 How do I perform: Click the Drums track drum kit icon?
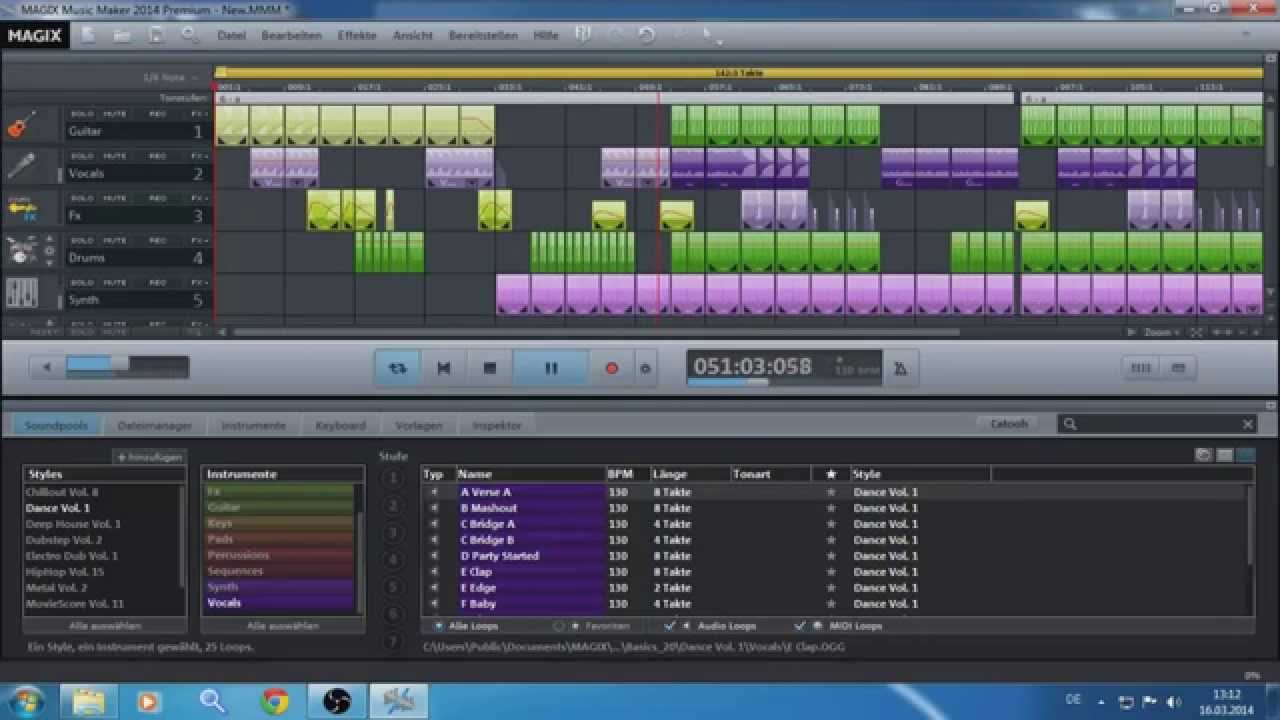click(x=21, y=251)
